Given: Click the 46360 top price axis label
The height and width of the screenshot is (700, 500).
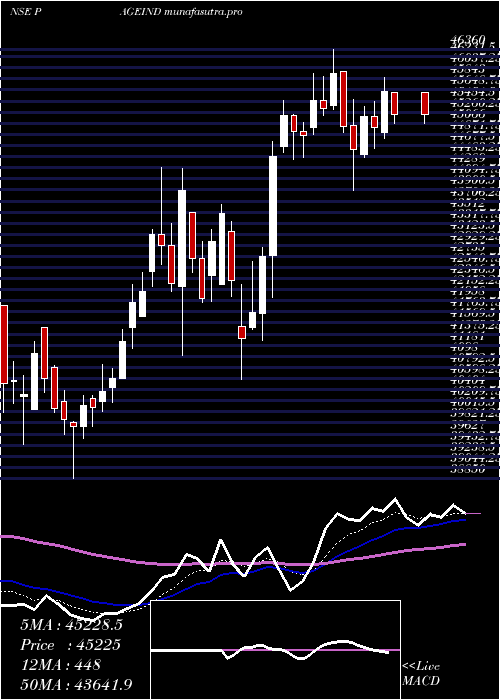Looking at the screenshot, I should pyautogui.click(x=469, y=41).
